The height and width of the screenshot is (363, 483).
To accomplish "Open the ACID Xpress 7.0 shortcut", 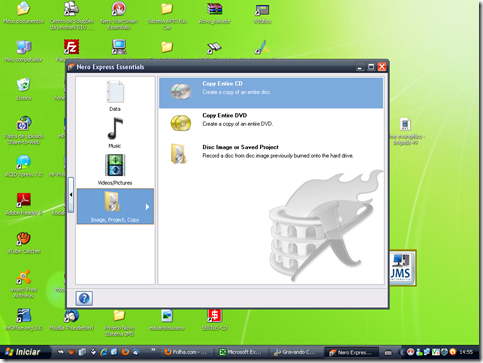I will point(24,166).
